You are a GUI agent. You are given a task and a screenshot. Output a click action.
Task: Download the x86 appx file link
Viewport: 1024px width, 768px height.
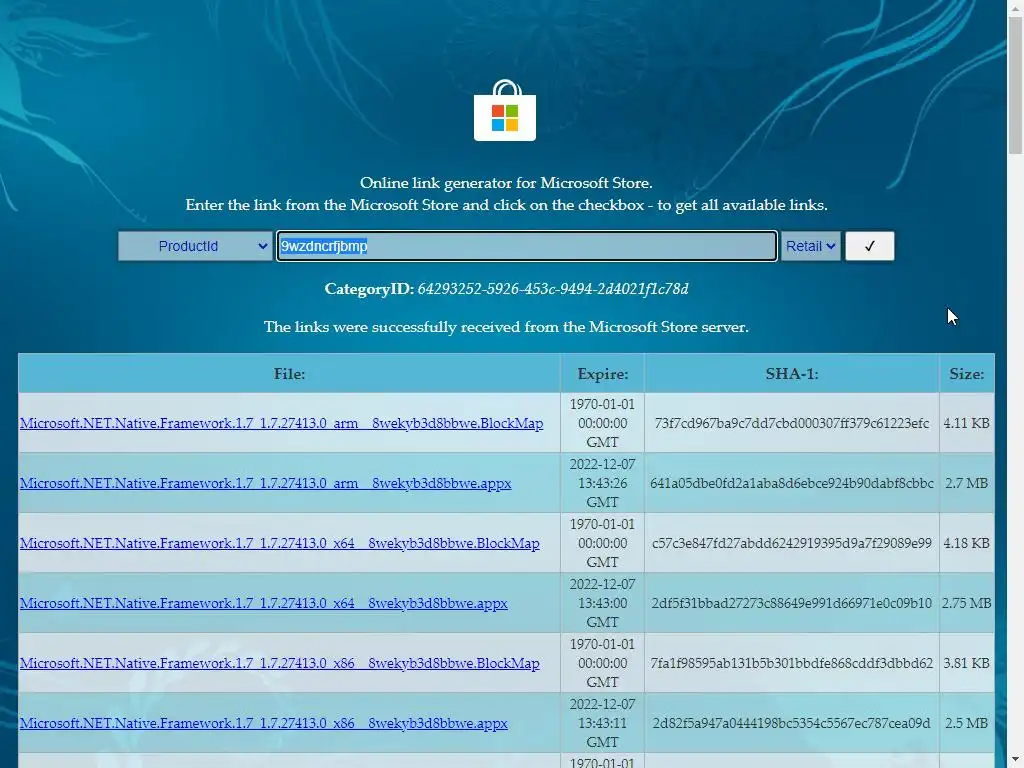click(264, 724)
